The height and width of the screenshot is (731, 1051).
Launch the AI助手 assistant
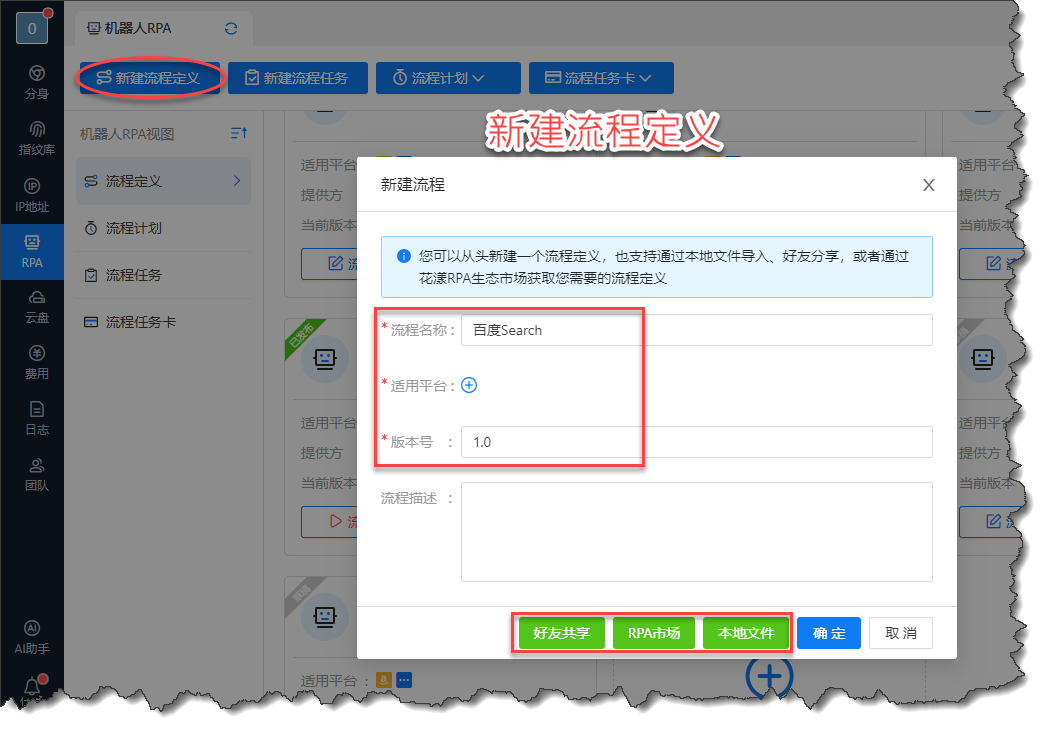click(x=32, y=636)
